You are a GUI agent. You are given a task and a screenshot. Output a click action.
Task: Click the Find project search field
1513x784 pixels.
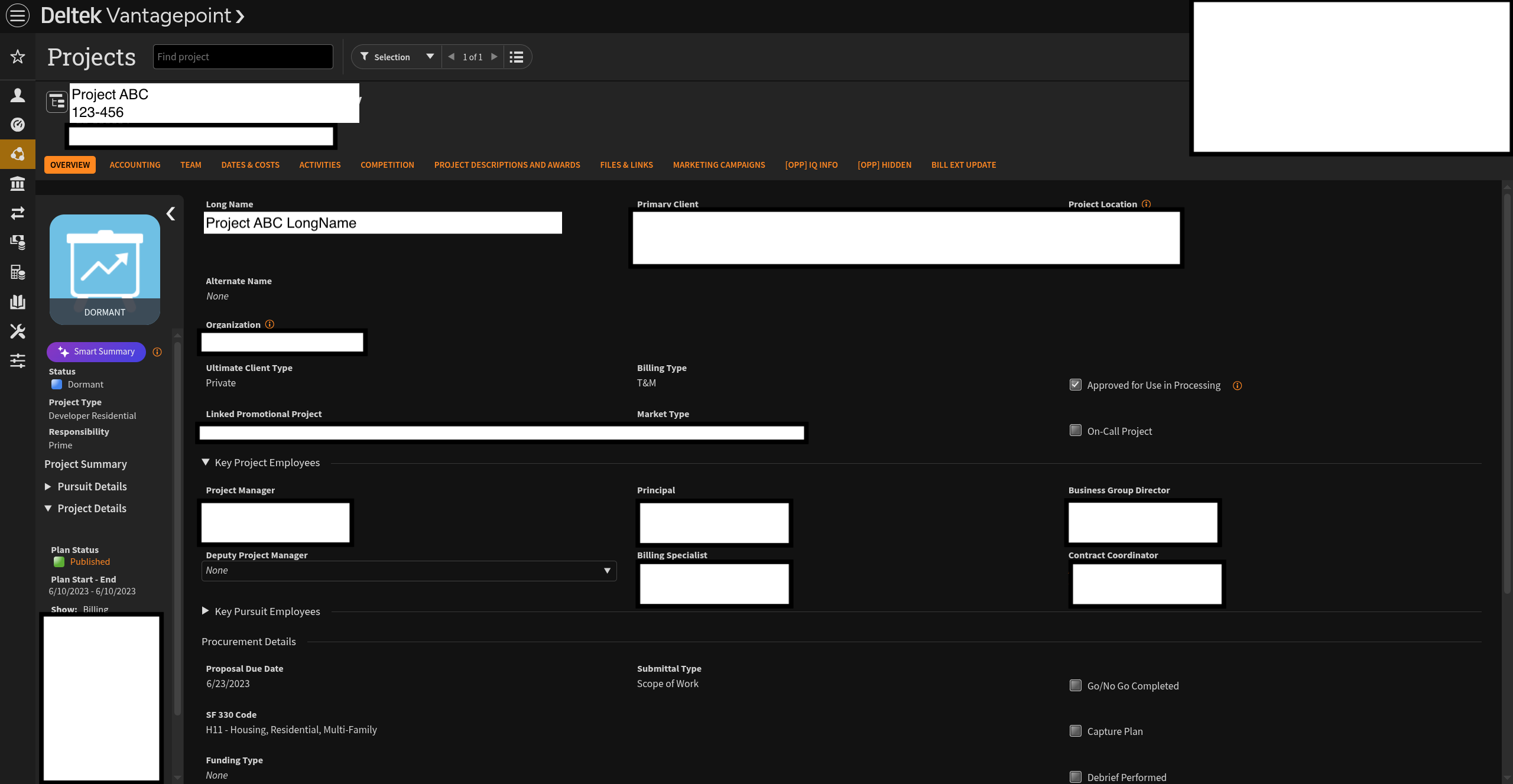[x=242, y=57]
